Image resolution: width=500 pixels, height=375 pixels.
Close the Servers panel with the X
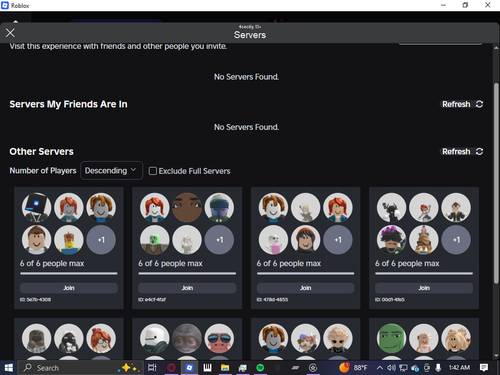pyautogui.click(x=10, y=33)
